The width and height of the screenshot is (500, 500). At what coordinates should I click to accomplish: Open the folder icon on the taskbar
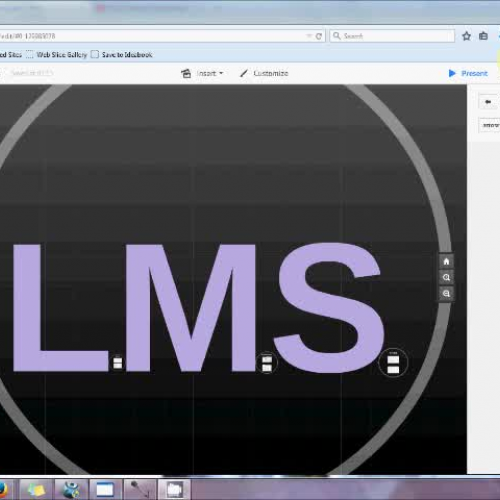tap(174, 490)
